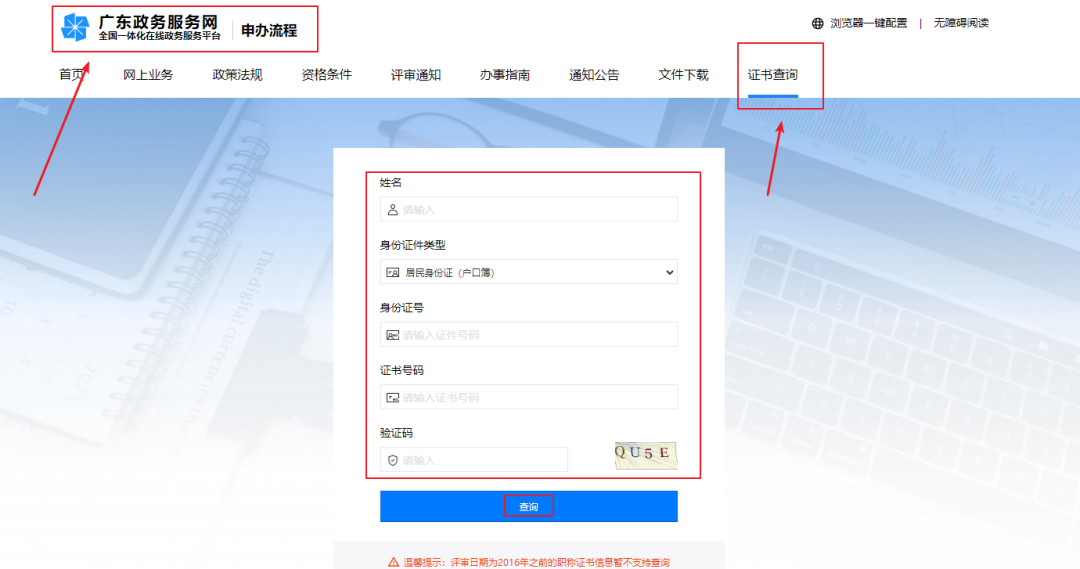Image resolution: width=1080 pixels, height=569 pixels.
Task: Open the 资格条件 menu item
Action: (326, 75)
